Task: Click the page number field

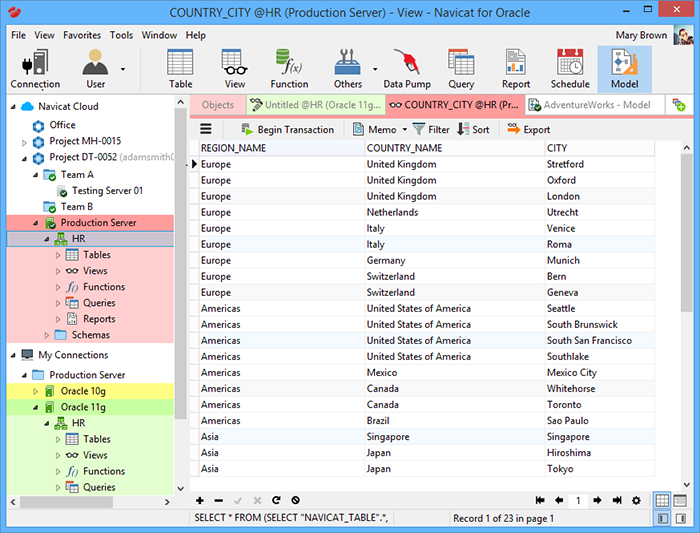Action: pyautogui.click(x=578, y=500)
